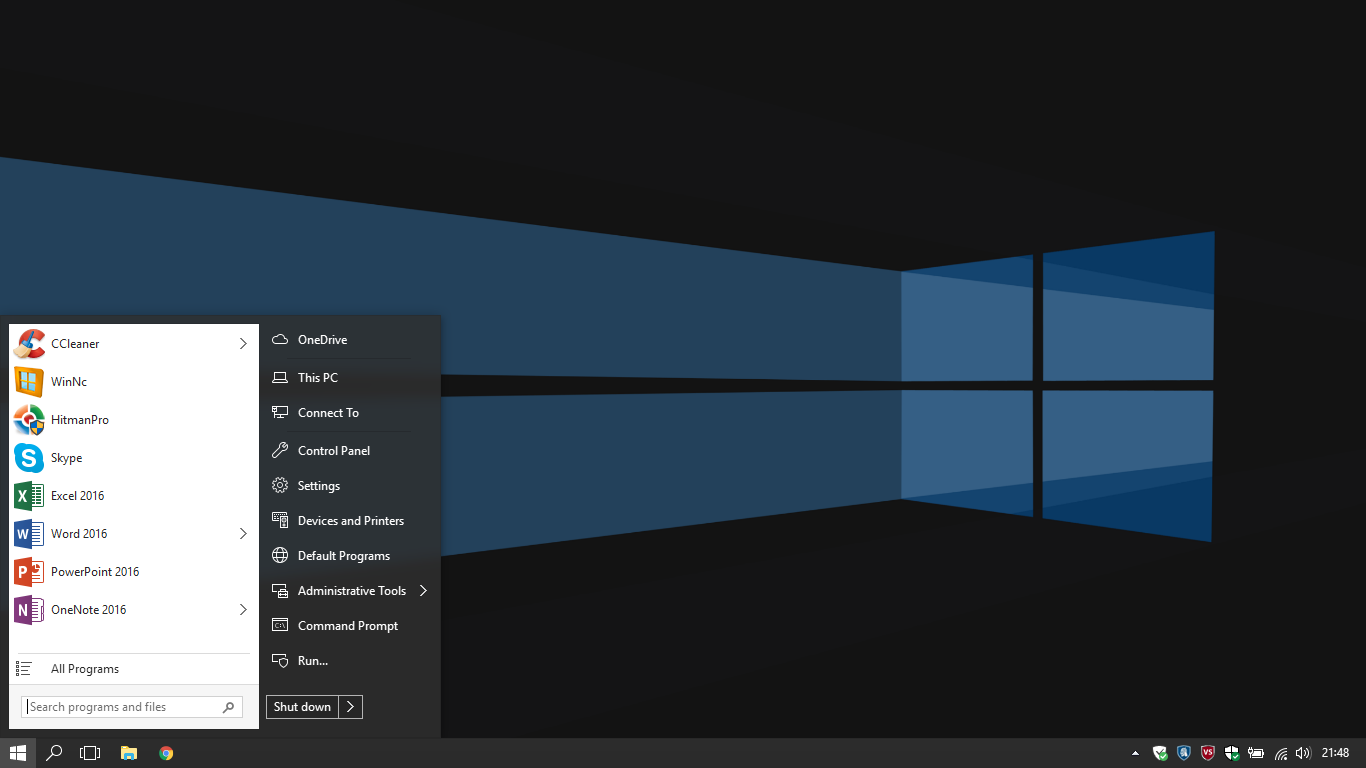This screenshot has width=1366, height=768.
Task: Click the volume speaker tray icon
Action: point(1302,753)
